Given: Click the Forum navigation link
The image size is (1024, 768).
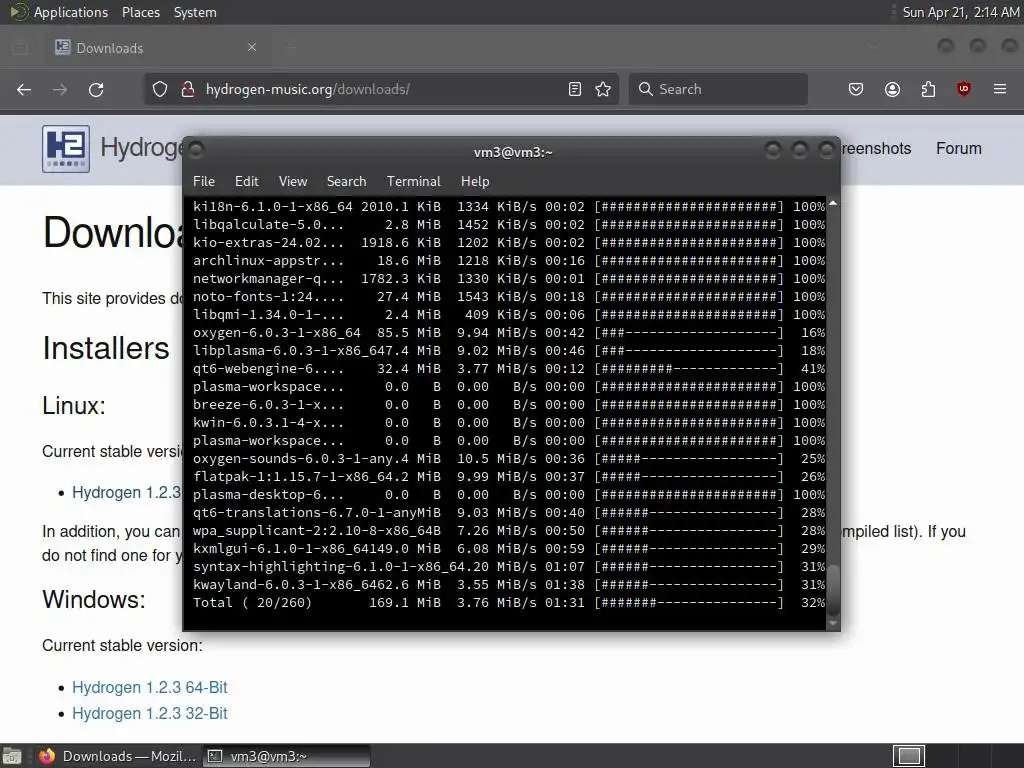Looking at the screenshot, I should coord(959,148).
